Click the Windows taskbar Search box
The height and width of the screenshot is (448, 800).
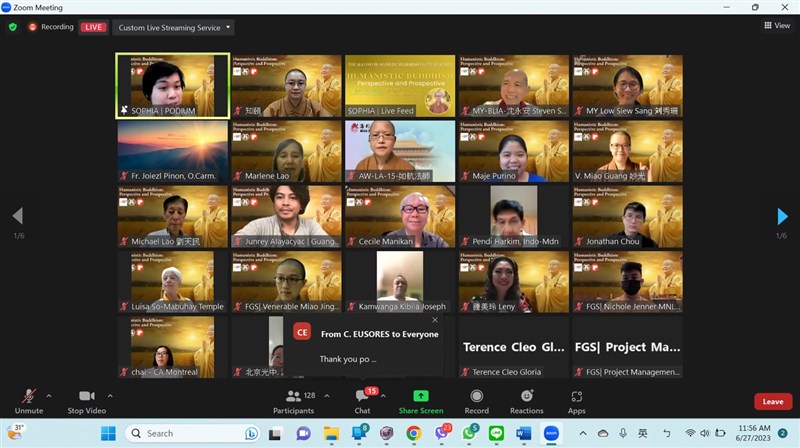point(190,433)
